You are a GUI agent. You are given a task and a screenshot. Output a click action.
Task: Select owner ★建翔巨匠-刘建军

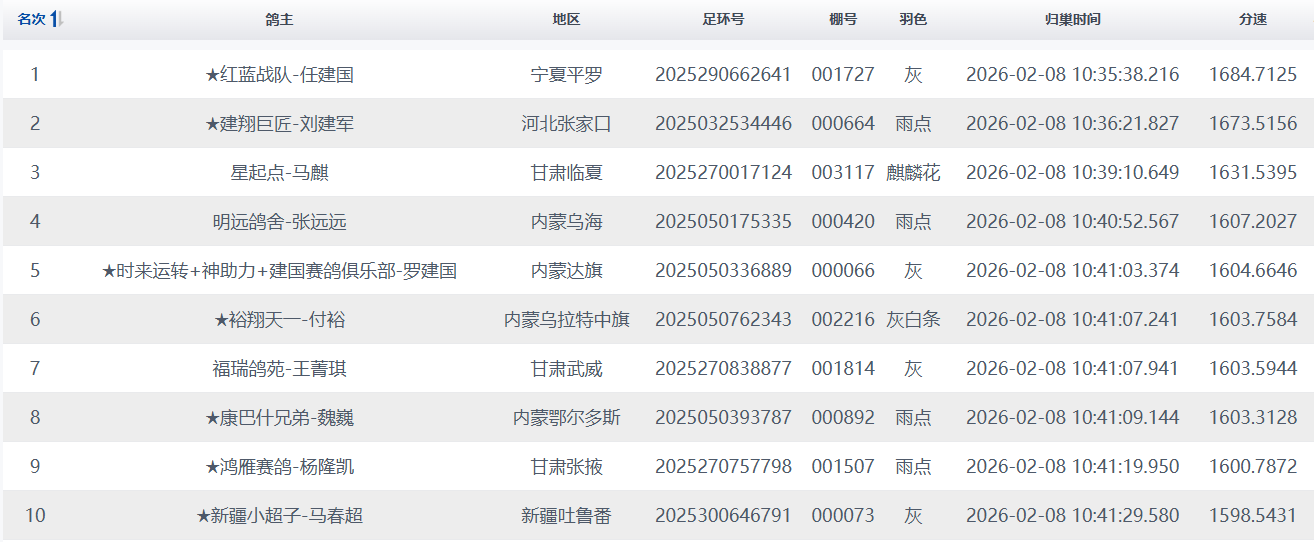tap(279, 124)
